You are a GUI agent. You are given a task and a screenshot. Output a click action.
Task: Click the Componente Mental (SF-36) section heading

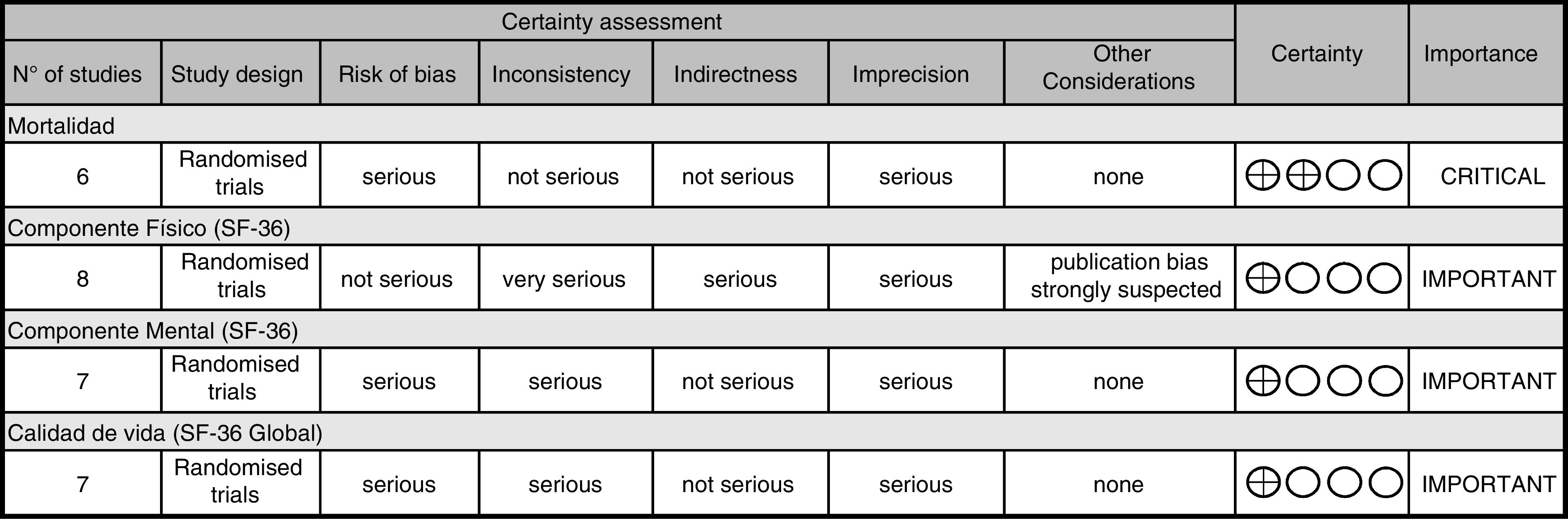(153, 331)
